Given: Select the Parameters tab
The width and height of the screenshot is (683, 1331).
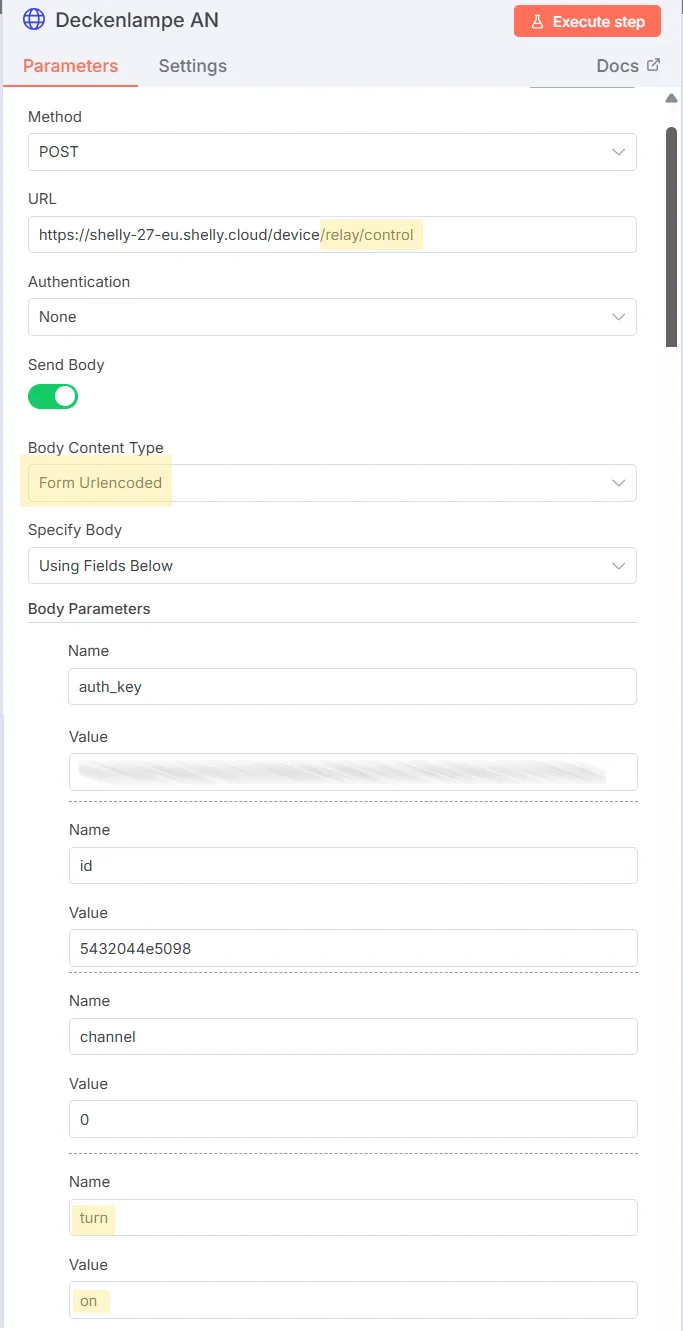Looking at the screenshot, I should 69,66.
